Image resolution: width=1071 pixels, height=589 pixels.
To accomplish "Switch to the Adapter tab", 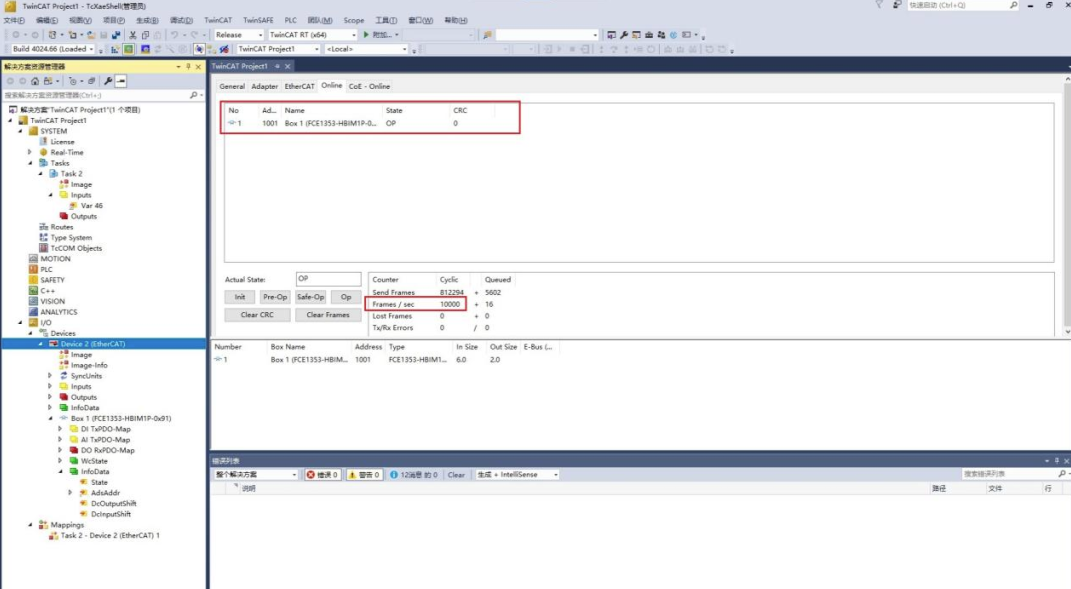I will pos(264,86).
